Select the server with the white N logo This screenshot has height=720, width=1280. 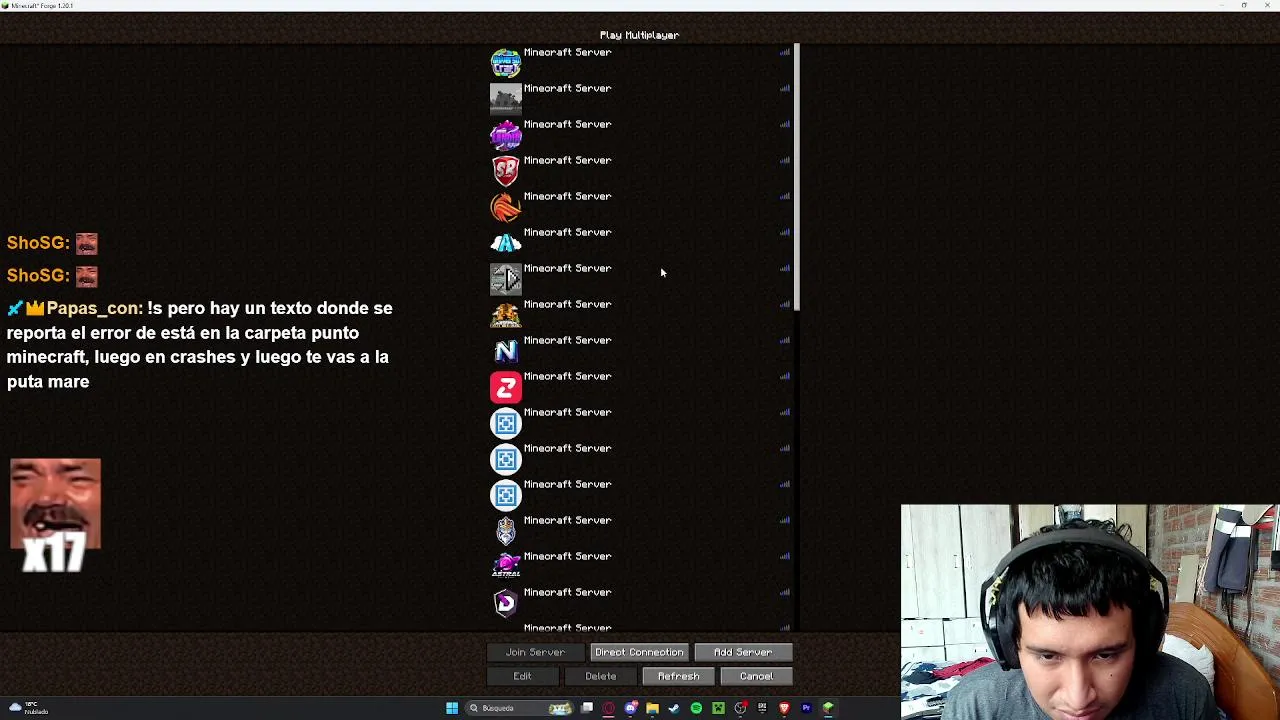(640, 351)
